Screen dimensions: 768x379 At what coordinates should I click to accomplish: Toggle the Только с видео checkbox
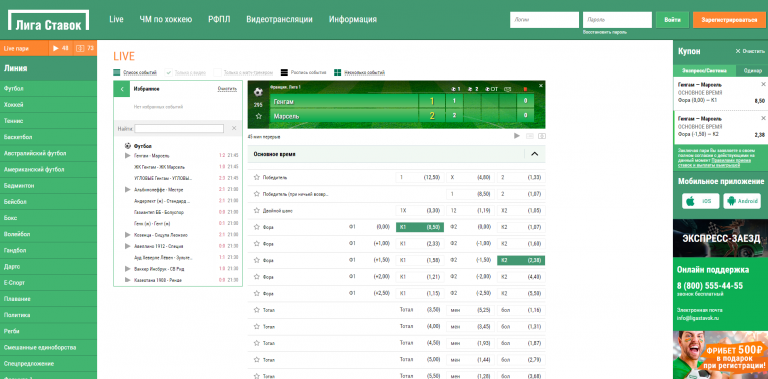tap(168, 72)
